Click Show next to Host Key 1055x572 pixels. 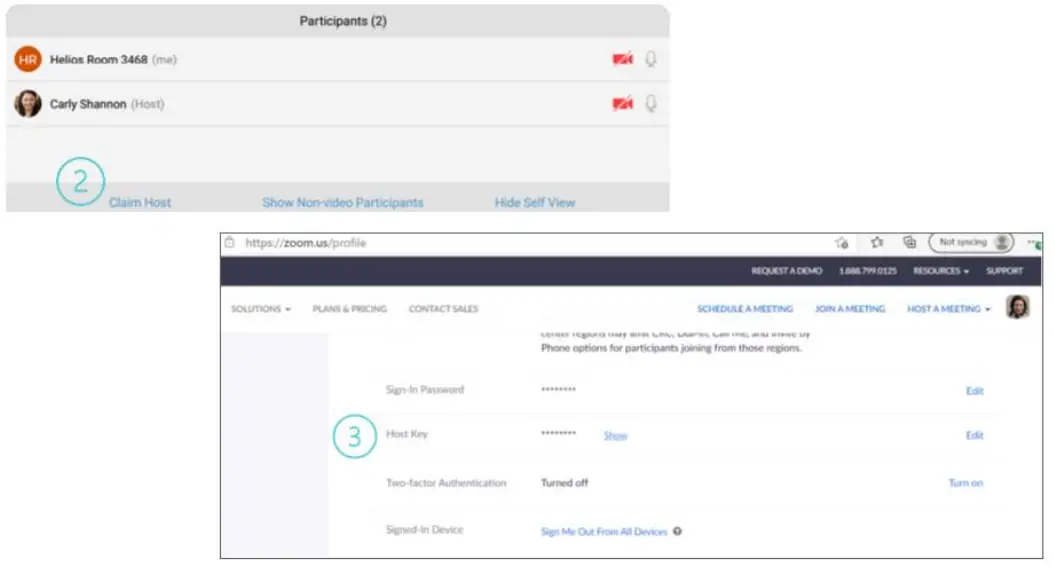615,436
